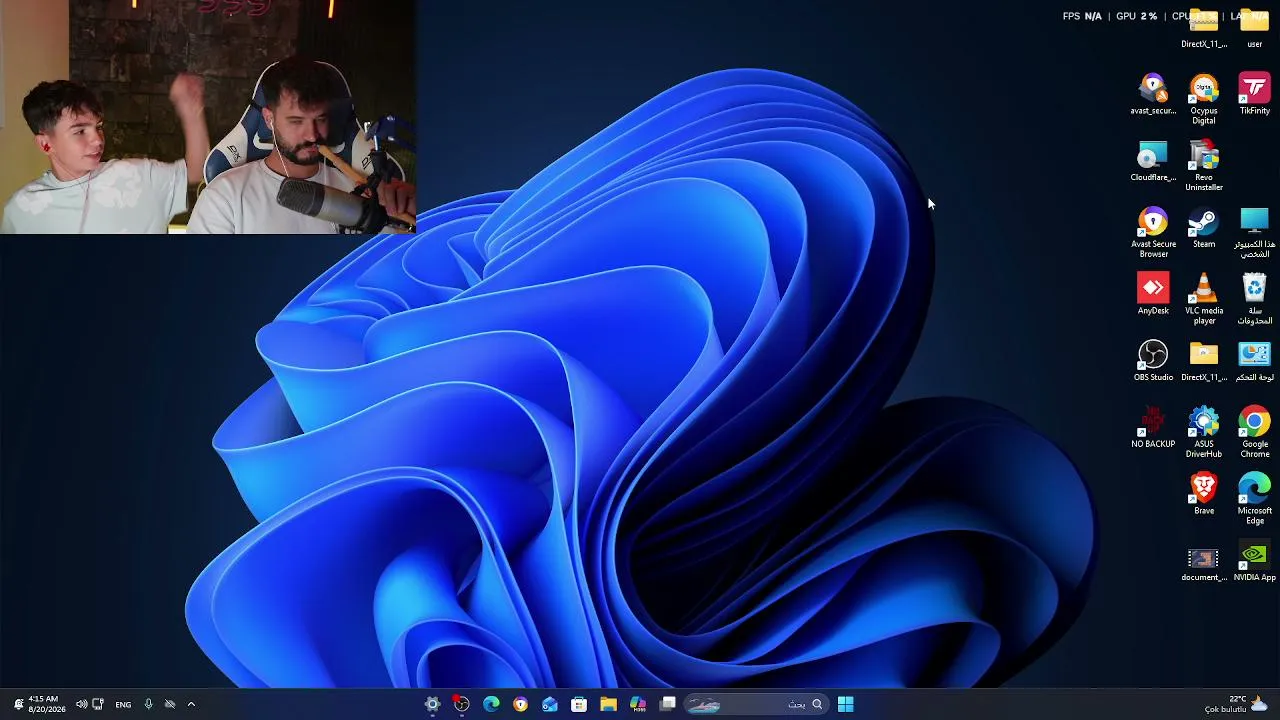Launch the ASUS DriverHub shortcut
The width and height of the screenshot is (1280, 720).
pos(1204,433)
